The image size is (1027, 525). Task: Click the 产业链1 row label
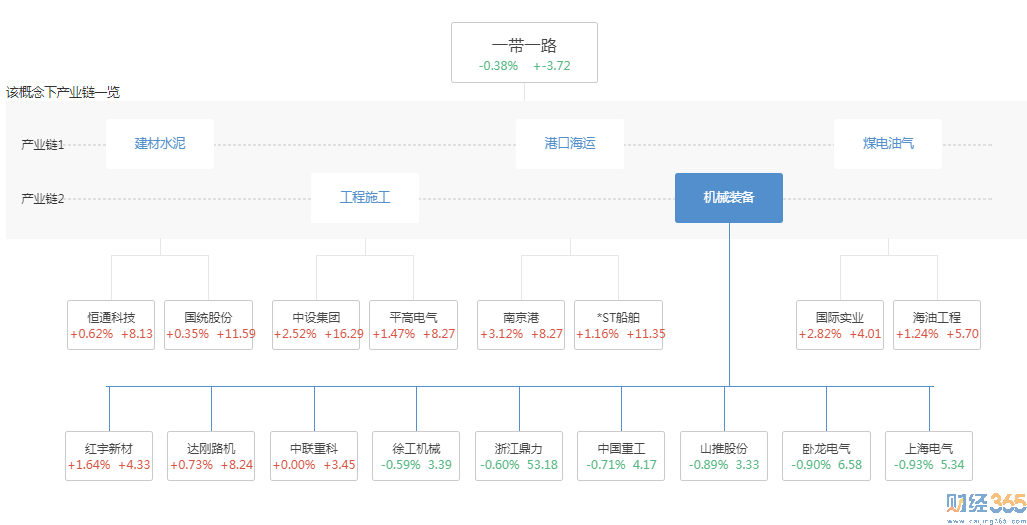(x=43, y=145)
